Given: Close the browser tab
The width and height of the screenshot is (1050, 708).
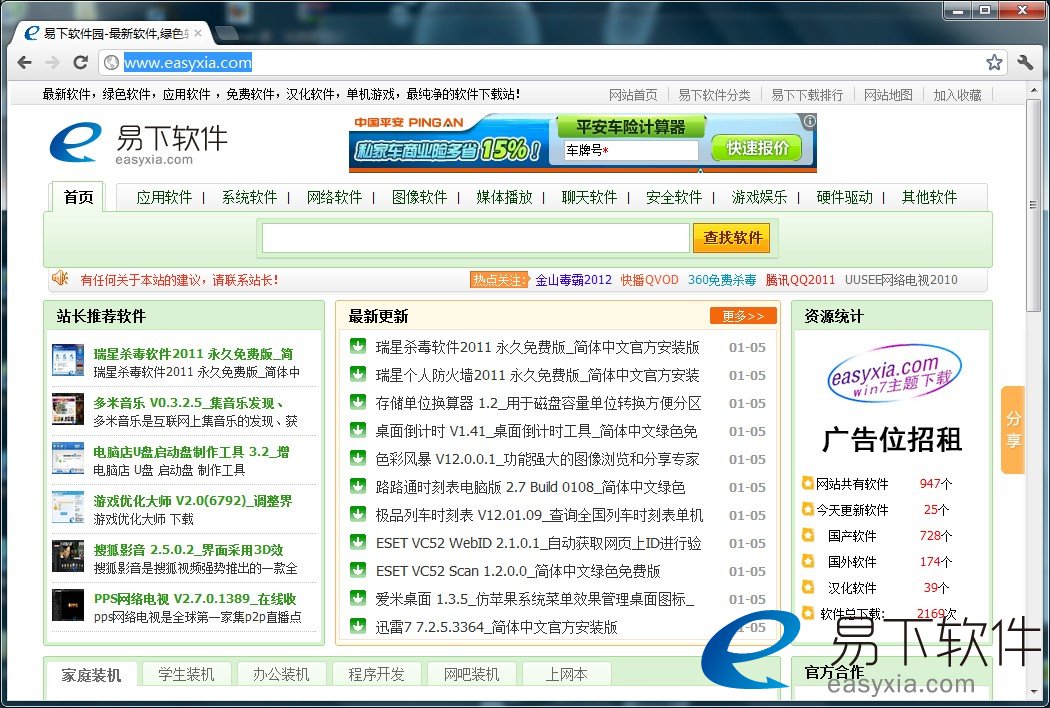Looking at the screenshot, I should tap(197, 33).
